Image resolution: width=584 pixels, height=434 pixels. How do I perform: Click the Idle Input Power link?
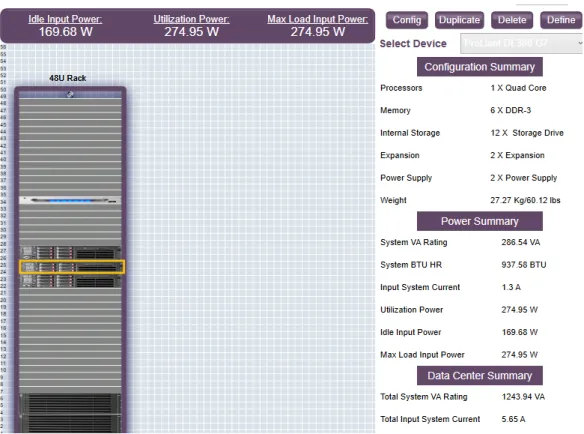tap(65, 19)
